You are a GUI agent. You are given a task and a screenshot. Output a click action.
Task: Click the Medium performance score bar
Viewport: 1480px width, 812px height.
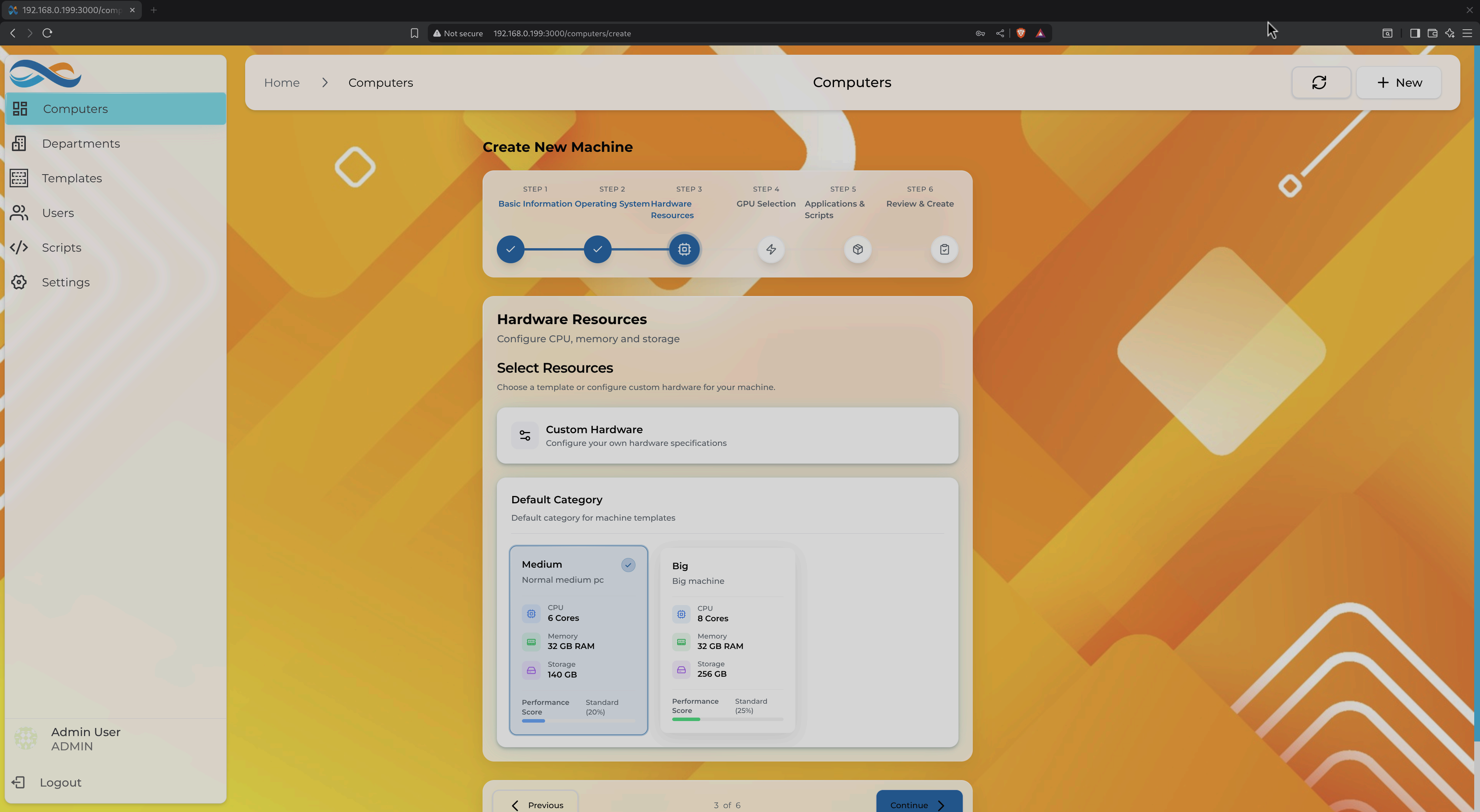click(578, 721)
